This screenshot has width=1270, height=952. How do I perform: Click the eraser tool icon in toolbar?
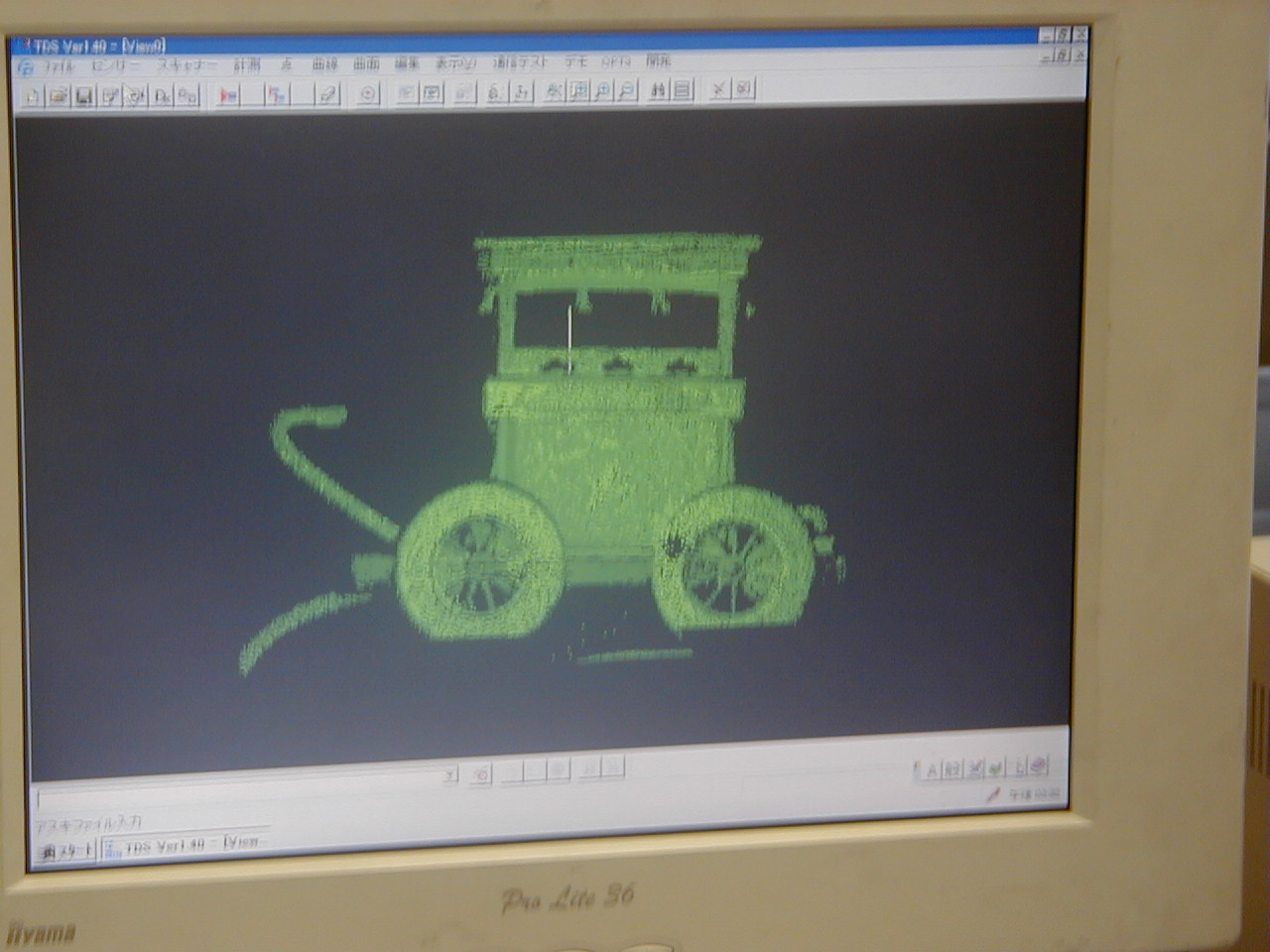(x=327, y=94)
